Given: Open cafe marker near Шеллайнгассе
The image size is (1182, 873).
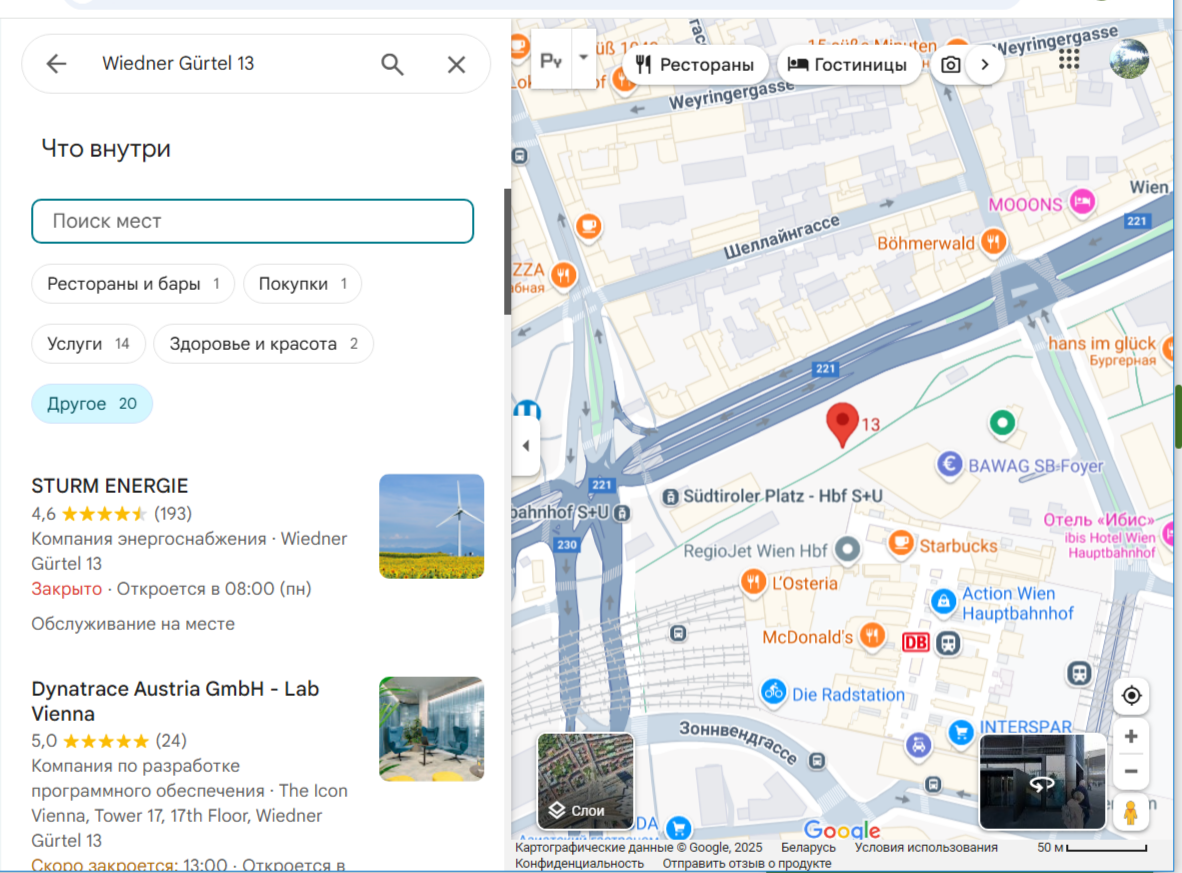Looking at the screenshot, I should point(589,225).
